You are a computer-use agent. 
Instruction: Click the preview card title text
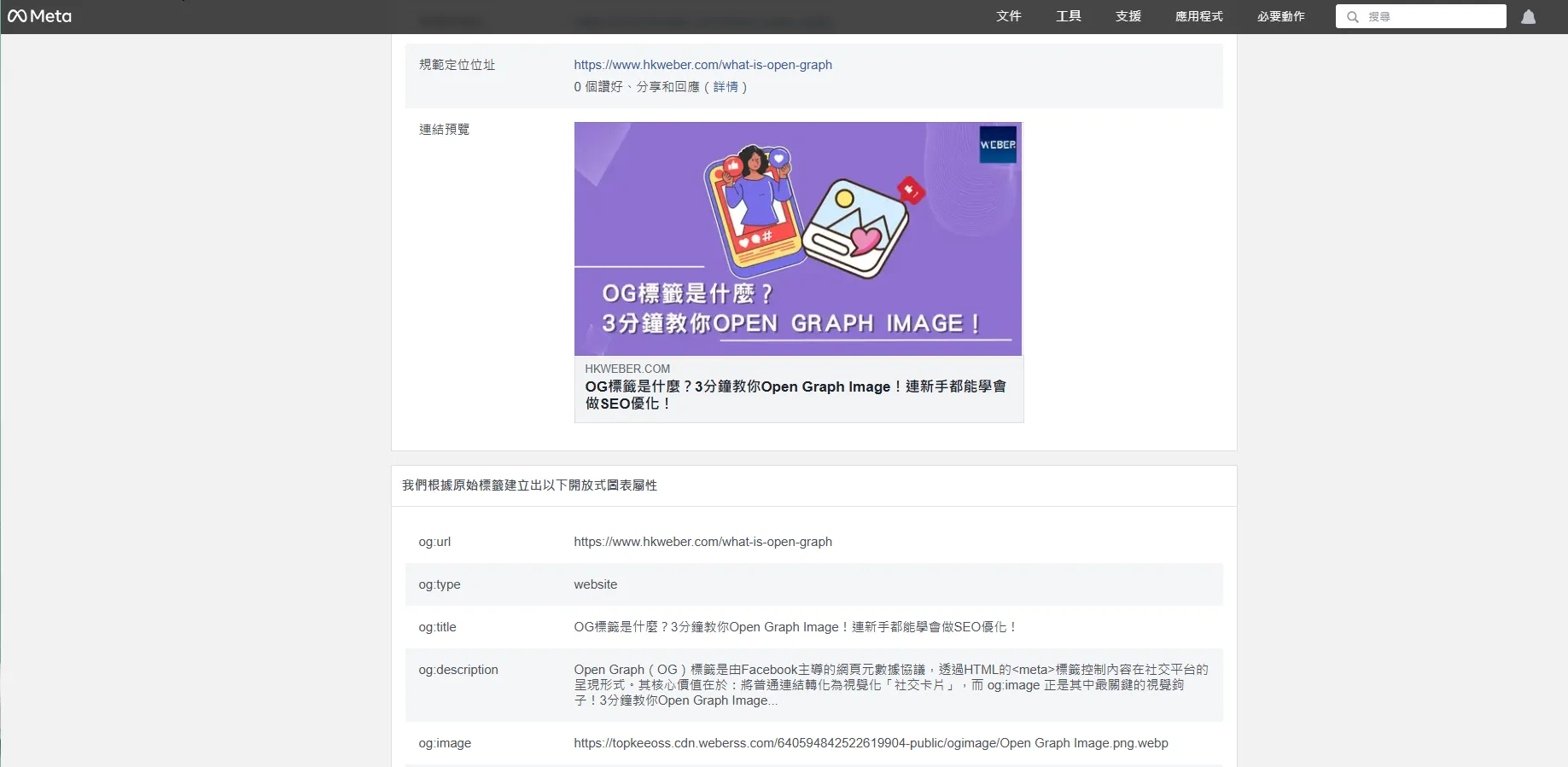pyautogui.click(x=796, y=395)
